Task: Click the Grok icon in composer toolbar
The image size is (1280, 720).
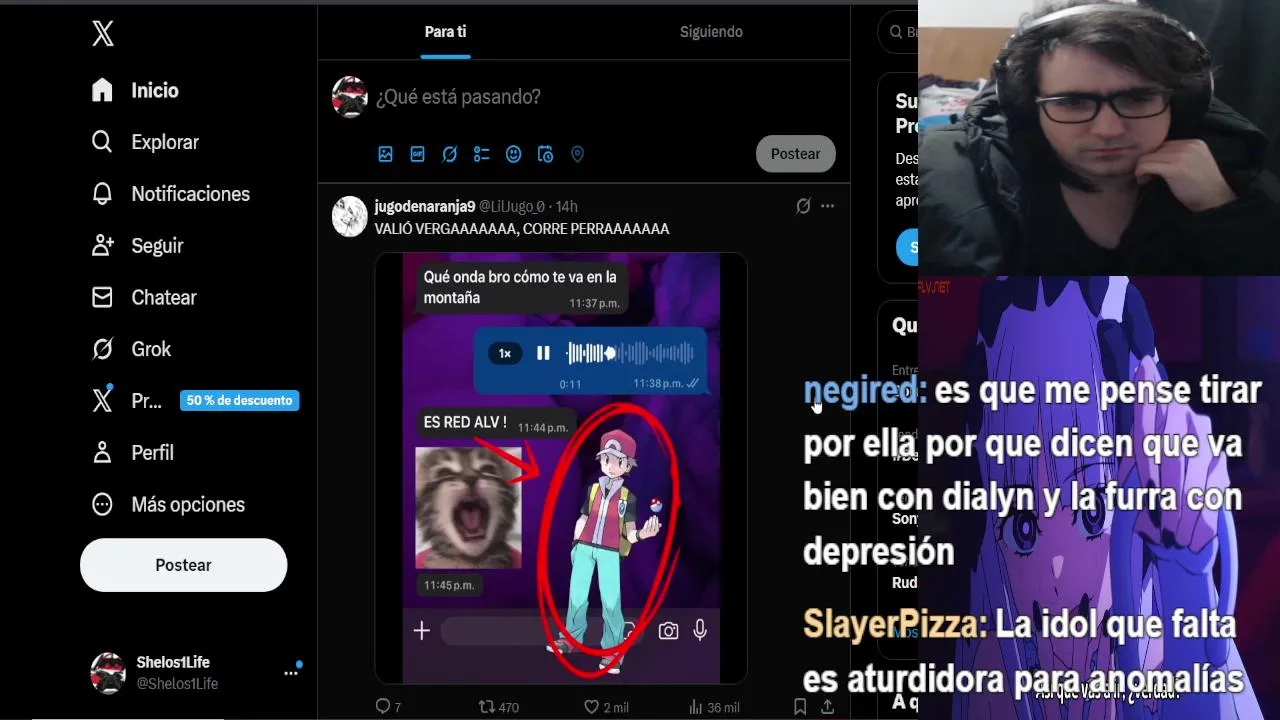Action: tap(449, 154)
